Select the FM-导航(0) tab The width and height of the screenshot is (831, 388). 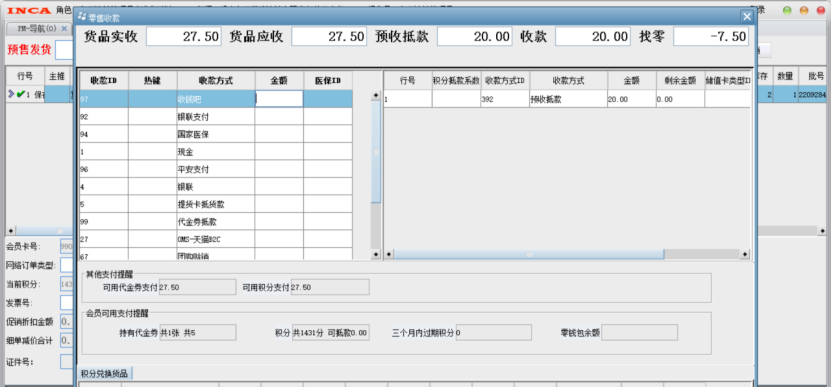37,28
